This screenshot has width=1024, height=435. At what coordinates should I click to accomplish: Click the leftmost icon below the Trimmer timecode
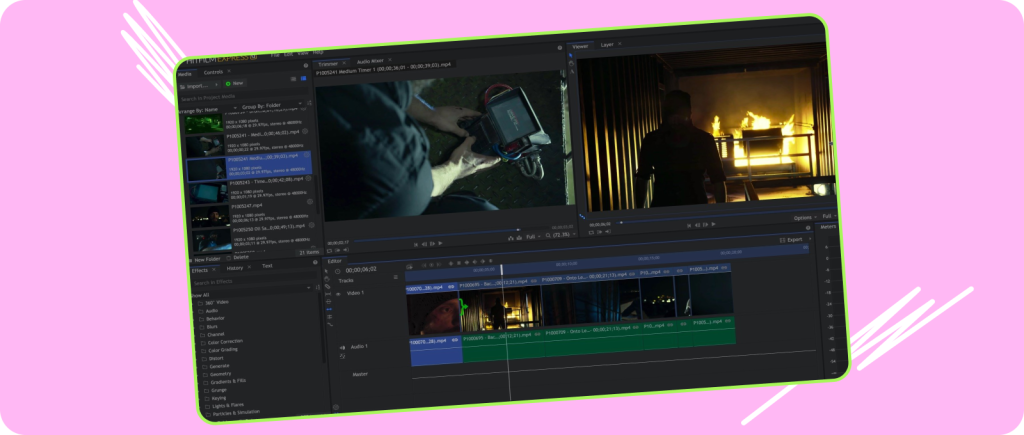[330, 250]
